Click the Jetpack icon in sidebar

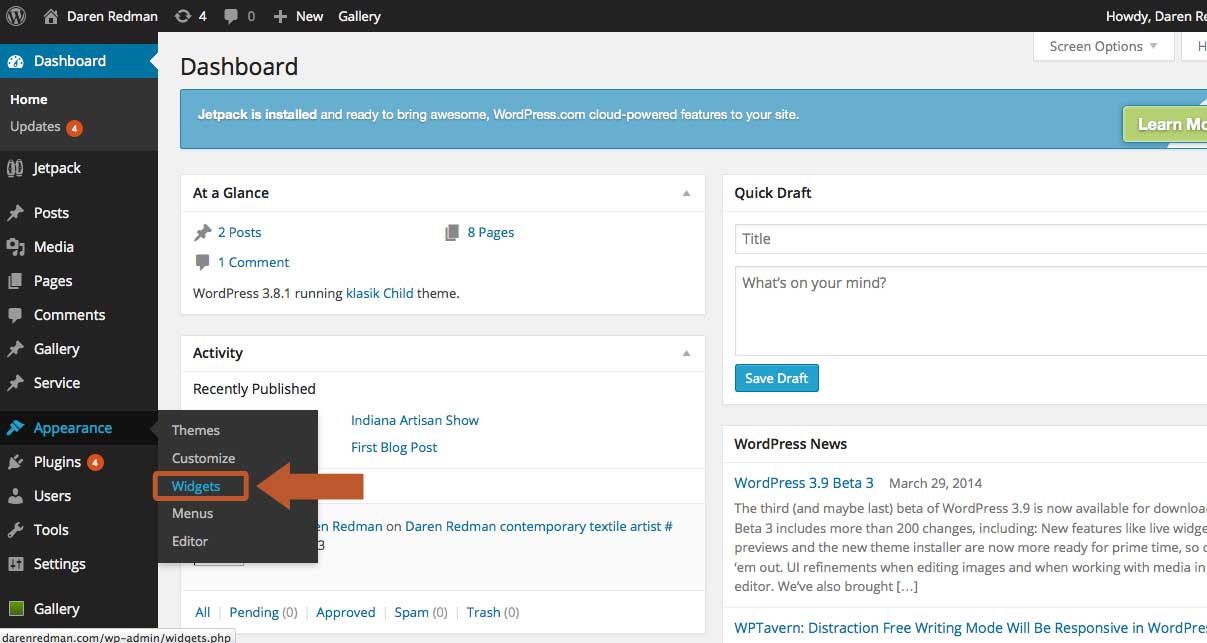point(15,168)
